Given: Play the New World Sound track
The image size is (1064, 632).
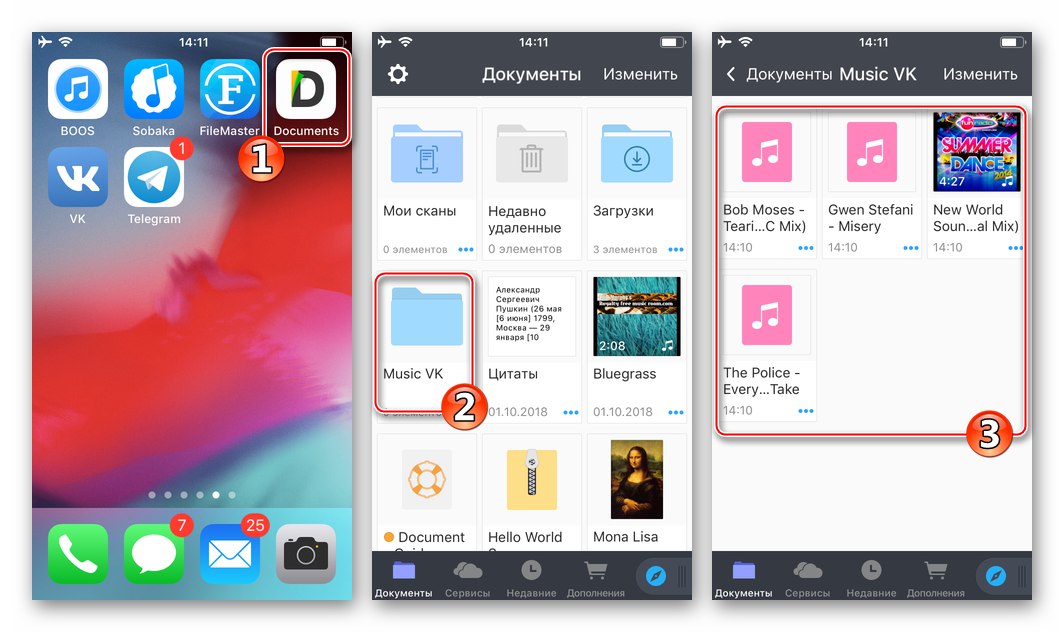Looking at the screenshot, I should point(976,182).
